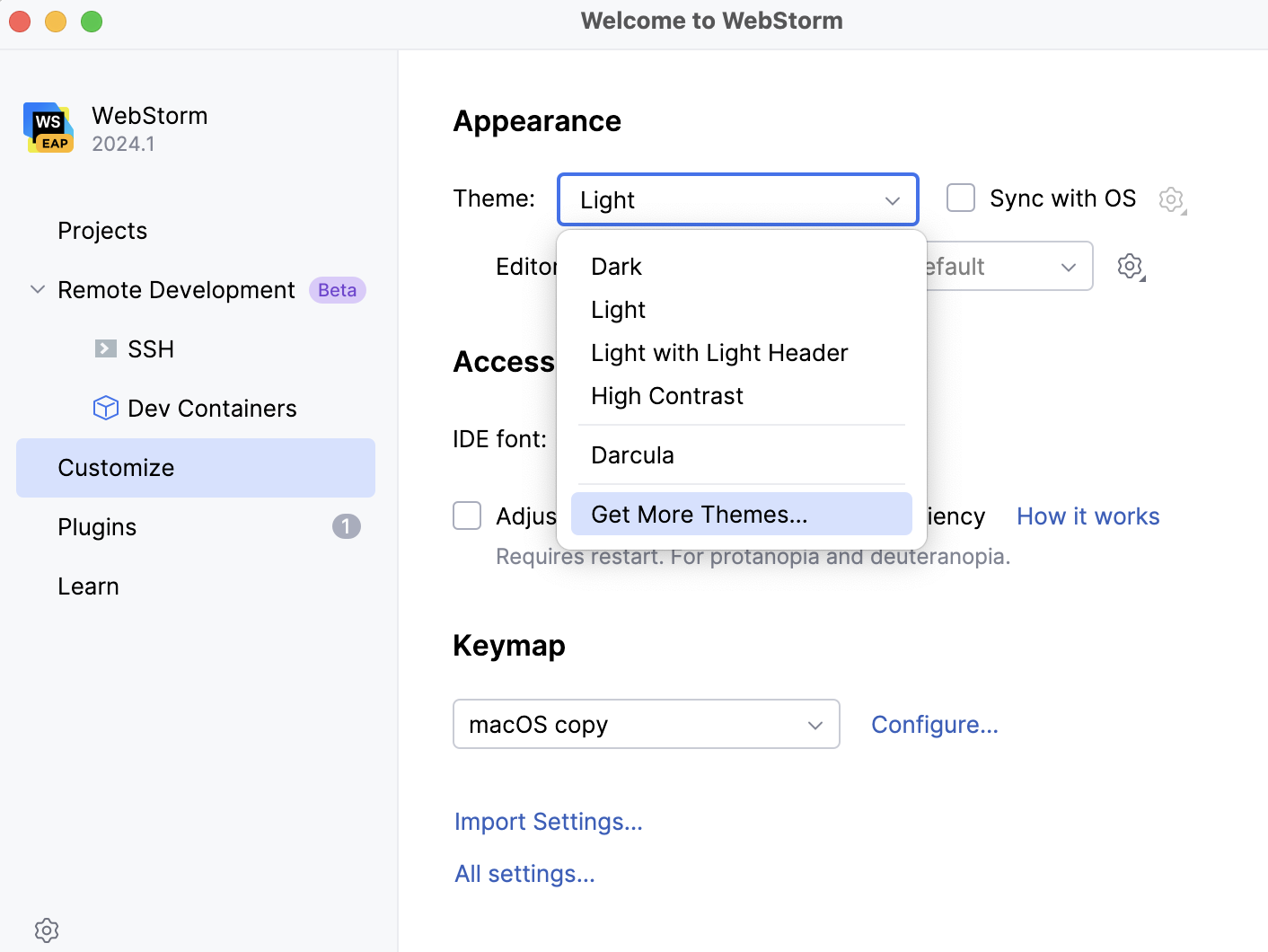Click the Beta badge on Remote Development
The height and width of the screenshot is (952, 1268).
(337, 289)
